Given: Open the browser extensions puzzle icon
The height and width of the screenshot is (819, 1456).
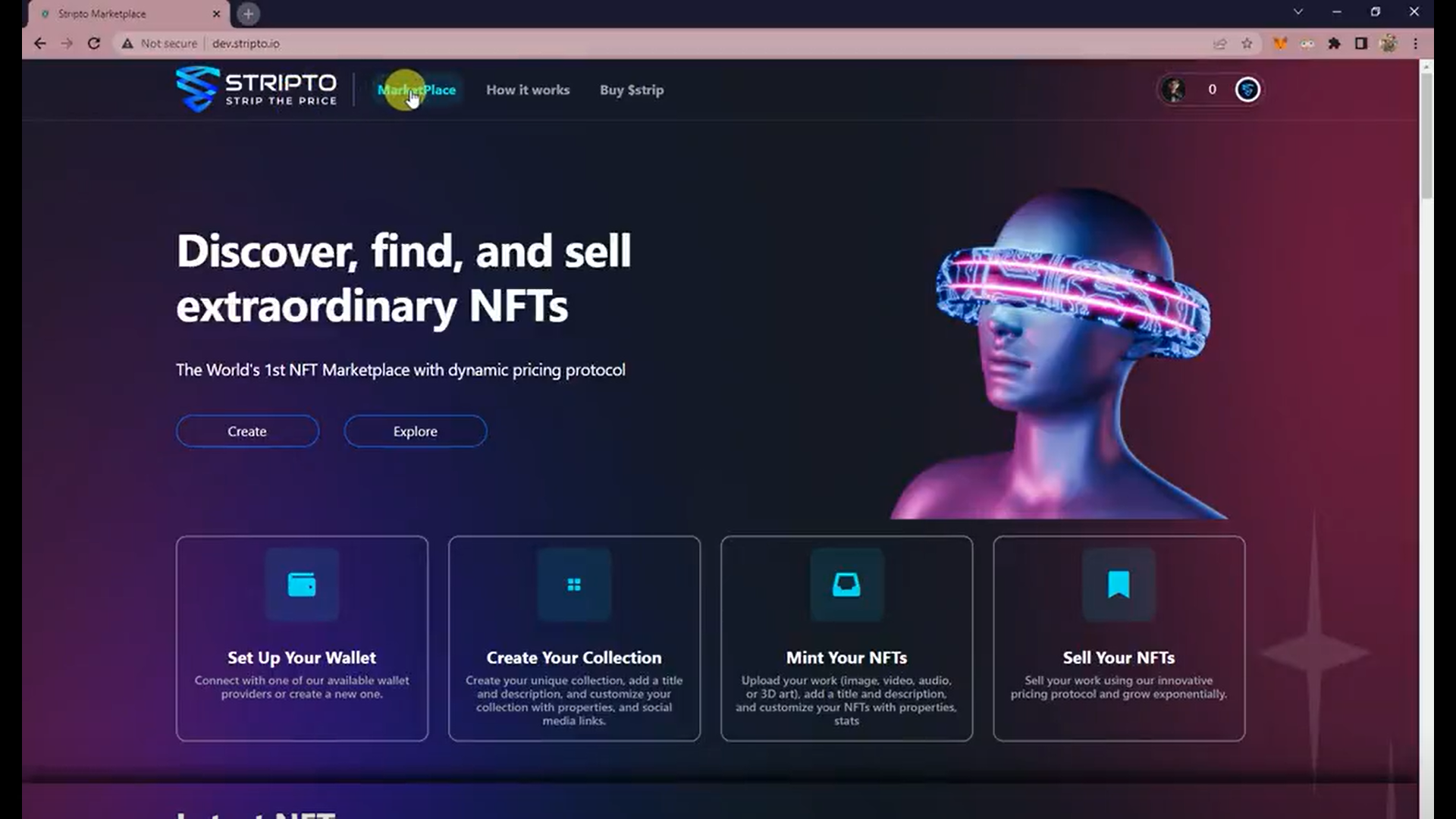Looking at the screenshot, I should tap(1334, 43).
